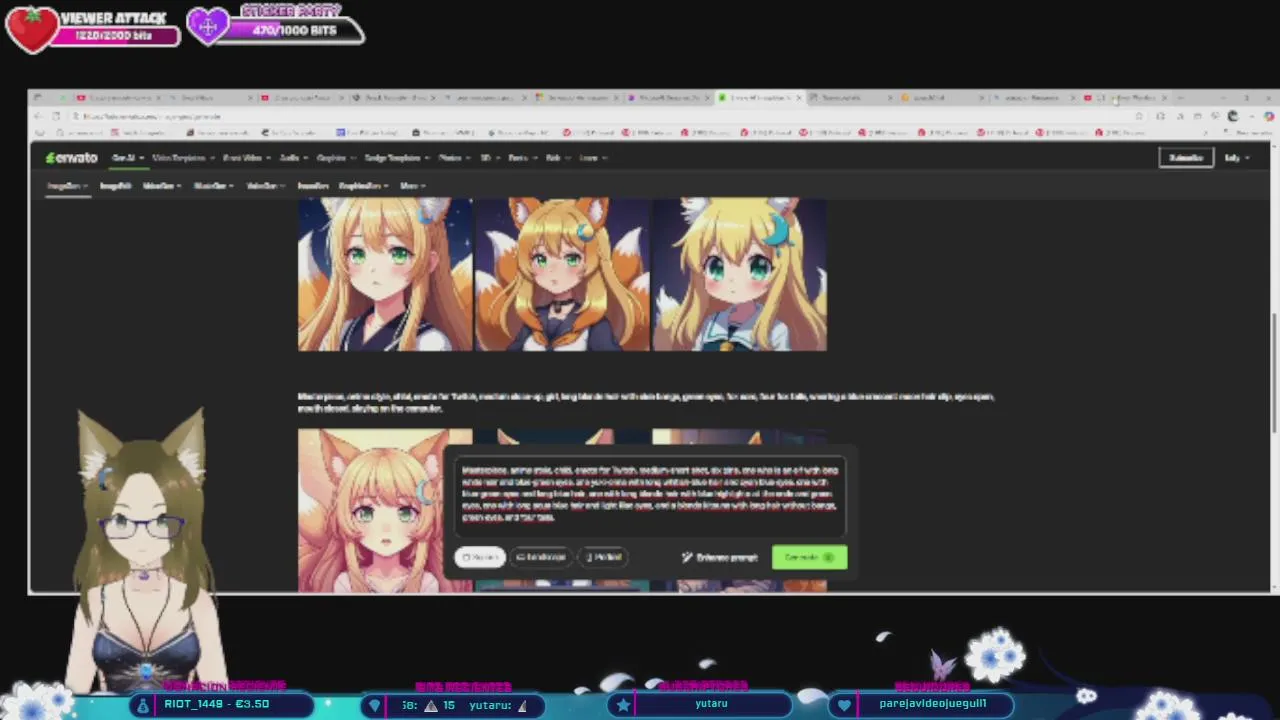Expand the Gen AI menu

point(127,158)
